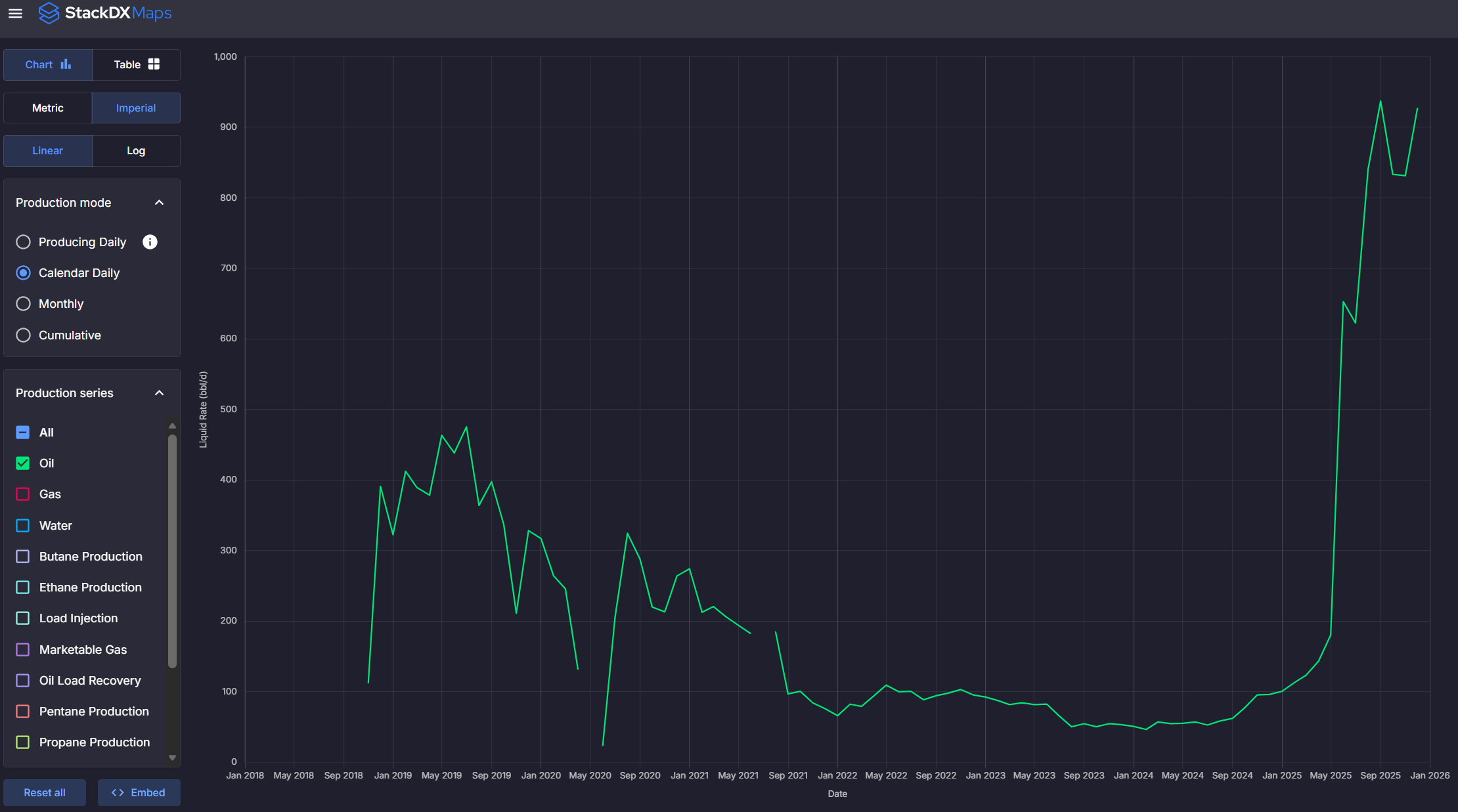The width and height of the screenshot is (1458, 812).
Task: Click the bar chart icon in Chart tab
Action: click(66, 64)
